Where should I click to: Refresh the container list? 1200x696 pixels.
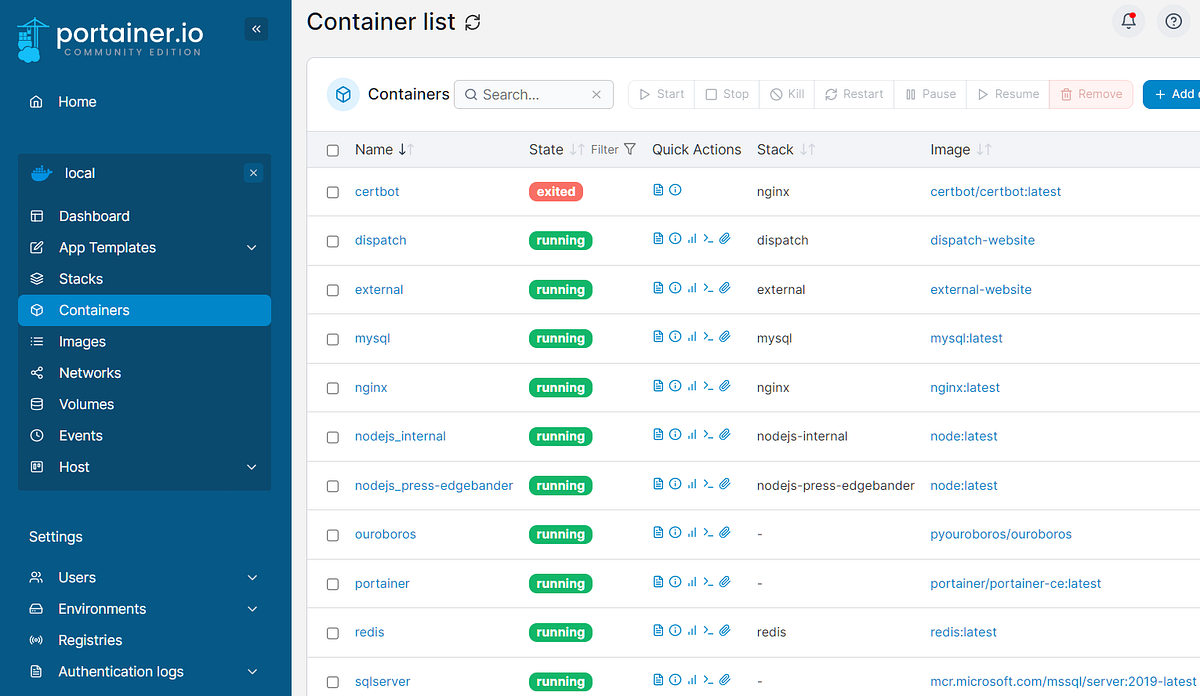[x=470, y=21]
